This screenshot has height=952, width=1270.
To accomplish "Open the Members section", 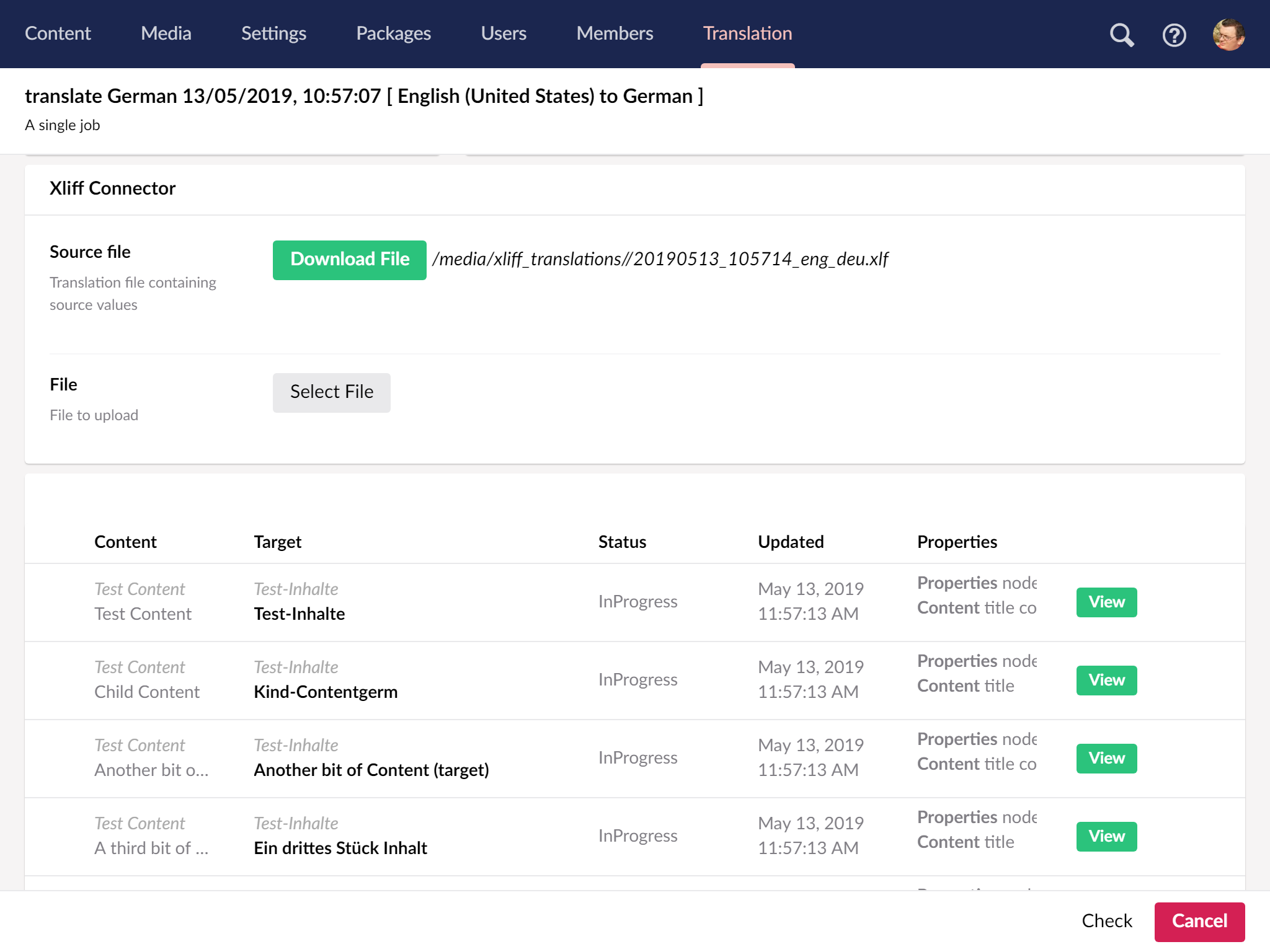I will pyautogui.click(x=615, y=33).
